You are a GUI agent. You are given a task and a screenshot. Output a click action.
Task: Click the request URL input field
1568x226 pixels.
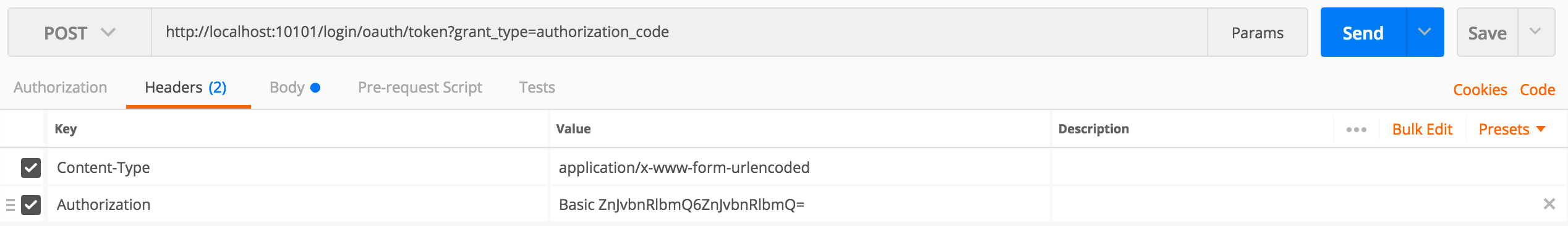tap(679, 32)
